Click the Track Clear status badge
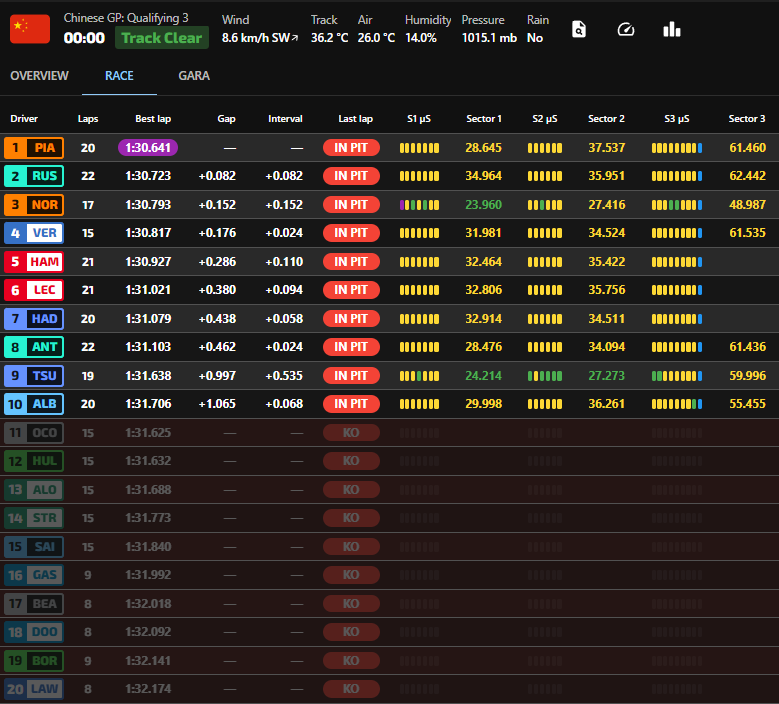The image size is (779, 704). (x=162, y=38)
